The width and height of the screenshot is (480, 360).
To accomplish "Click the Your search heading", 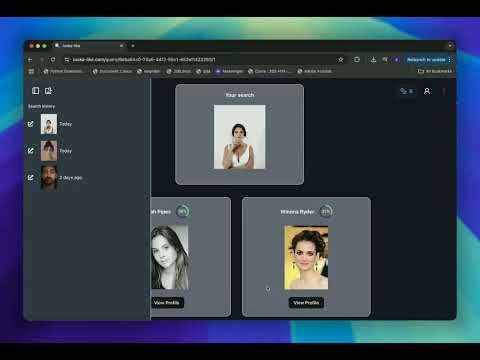I will click(240, 95).
